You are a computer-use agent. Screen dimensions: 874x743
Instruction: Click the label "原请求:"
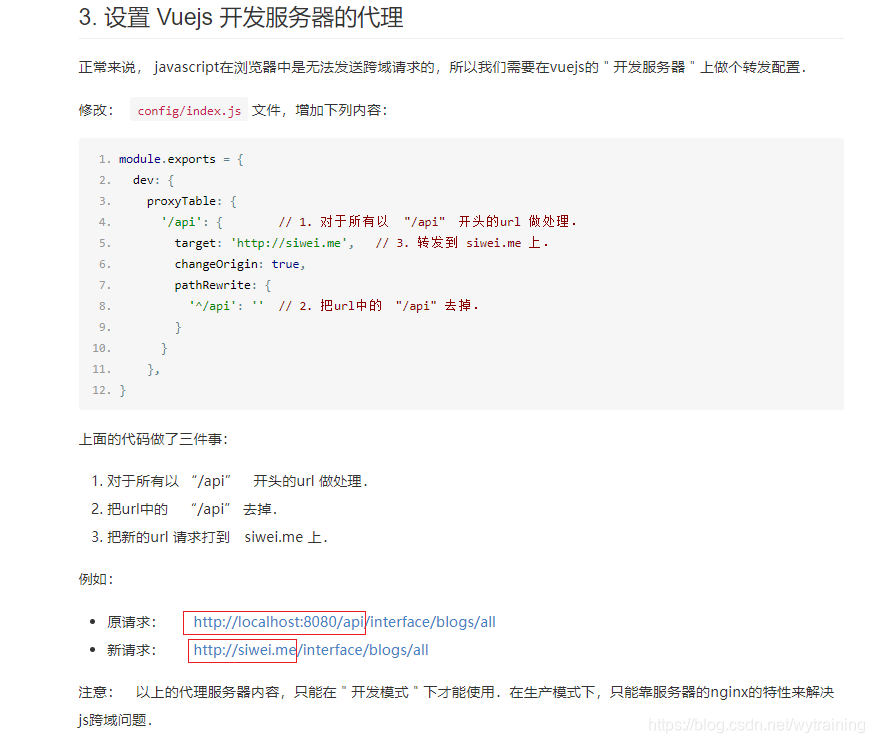(132, 622)
